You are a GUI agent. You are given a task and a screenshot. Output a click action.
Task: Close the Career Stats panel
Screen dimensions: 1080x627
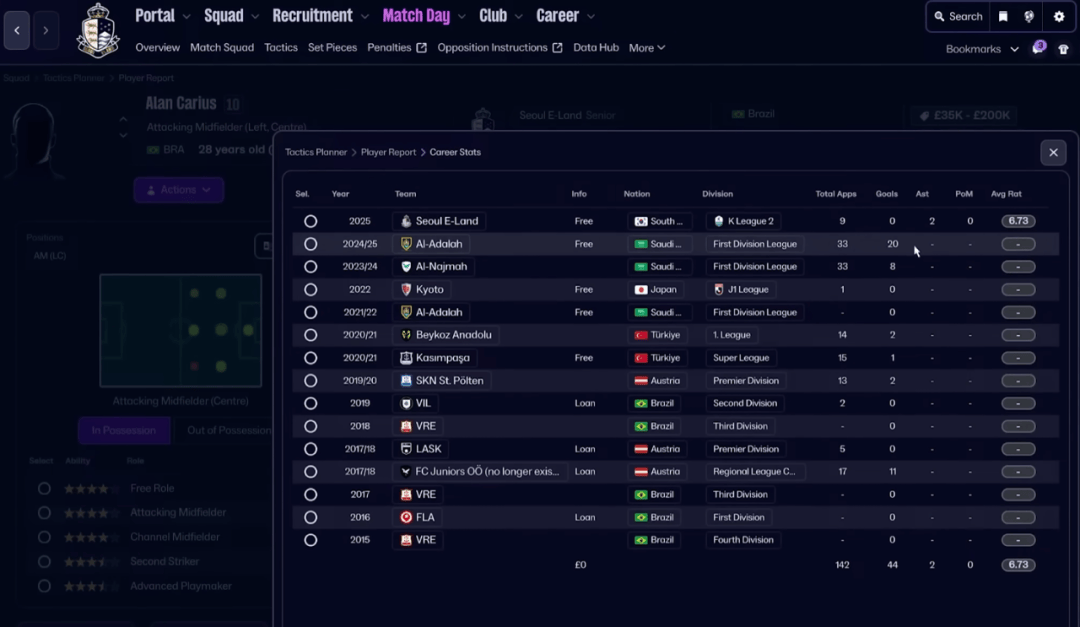[1052, 152]
